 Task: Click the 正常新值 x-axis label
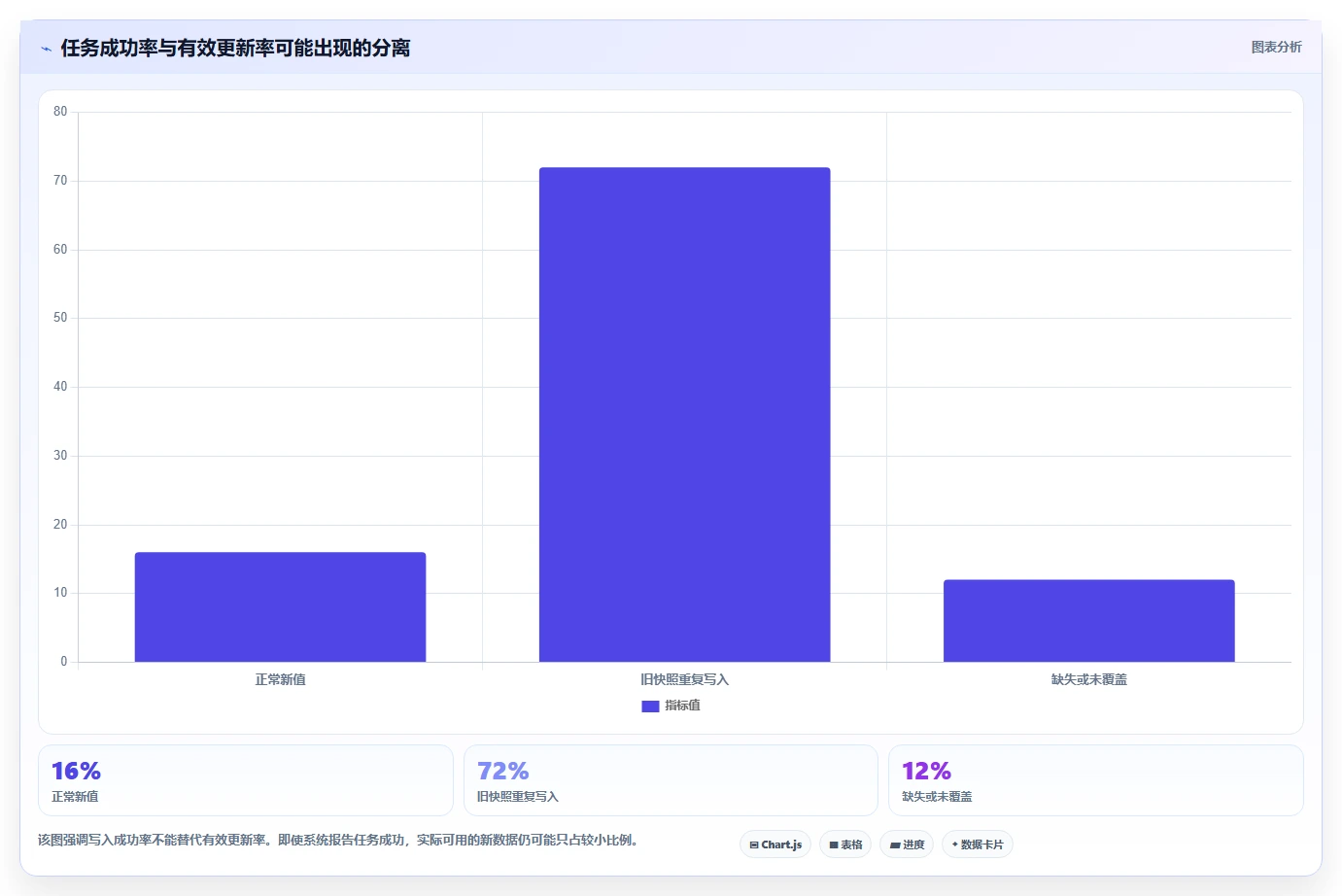click(x=280, y=679)
